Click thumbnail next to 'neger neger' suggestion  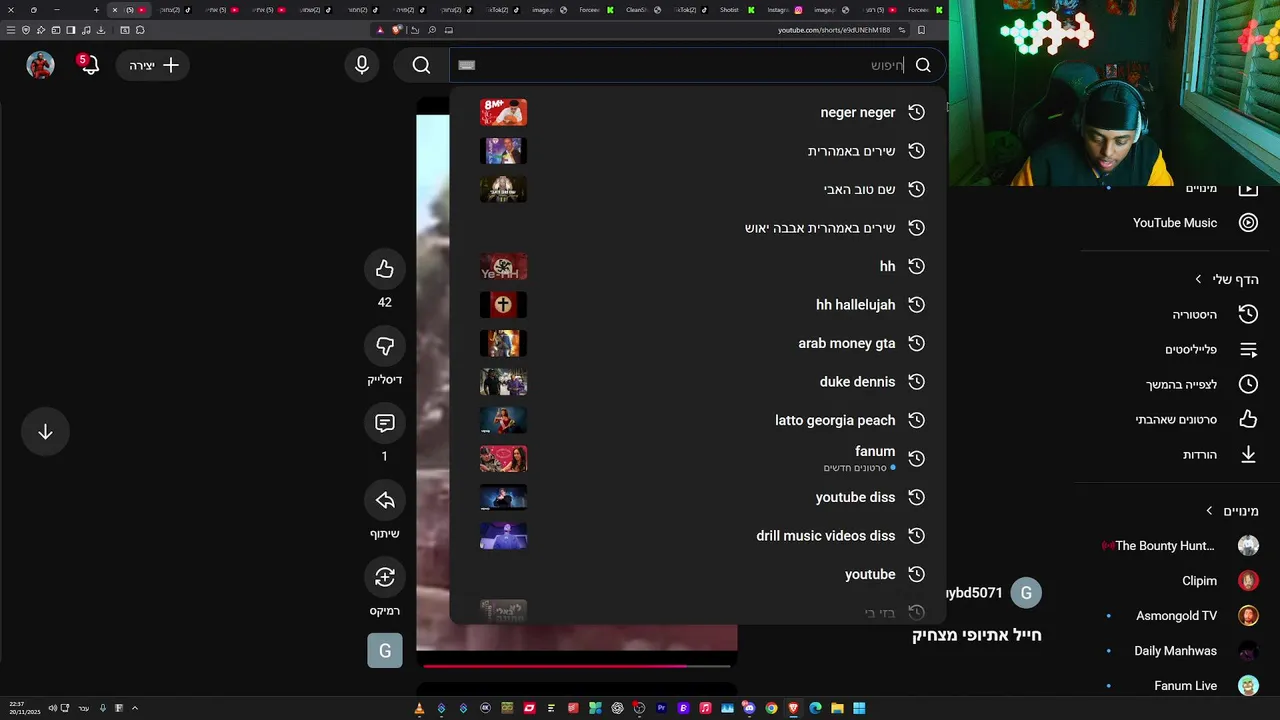(x=503, y=112)
